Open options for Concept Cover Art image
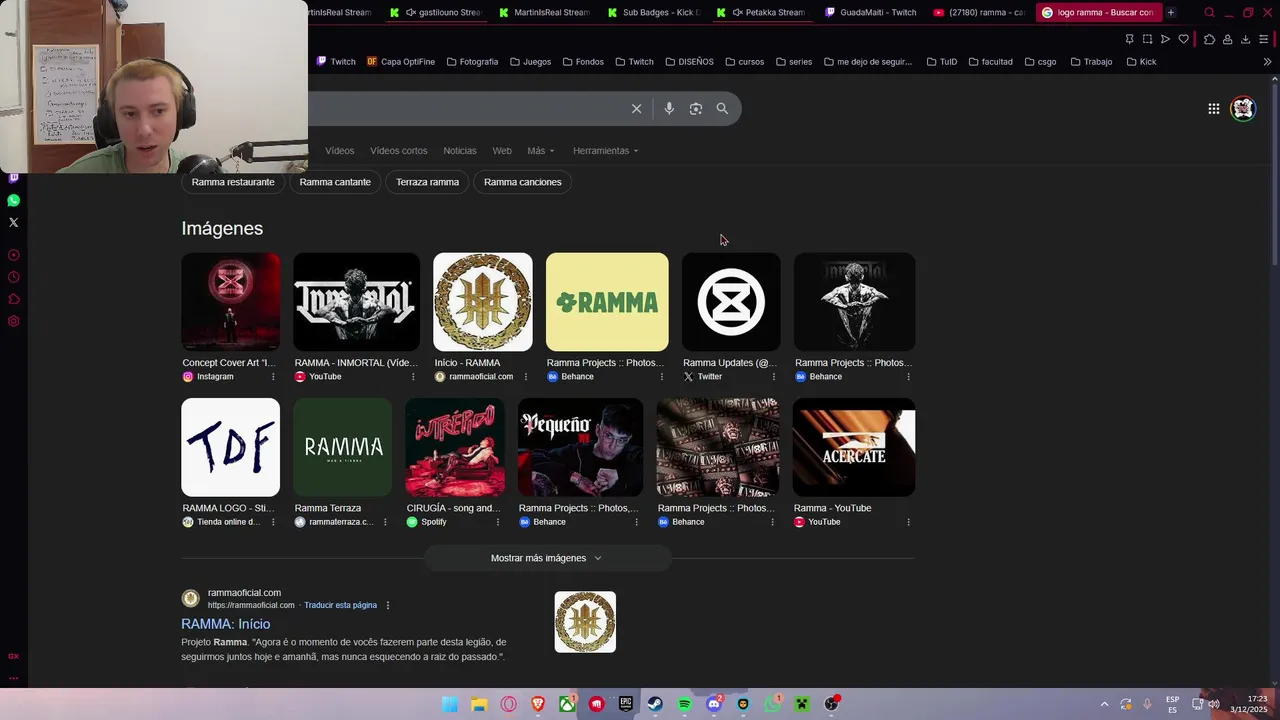 273,377
